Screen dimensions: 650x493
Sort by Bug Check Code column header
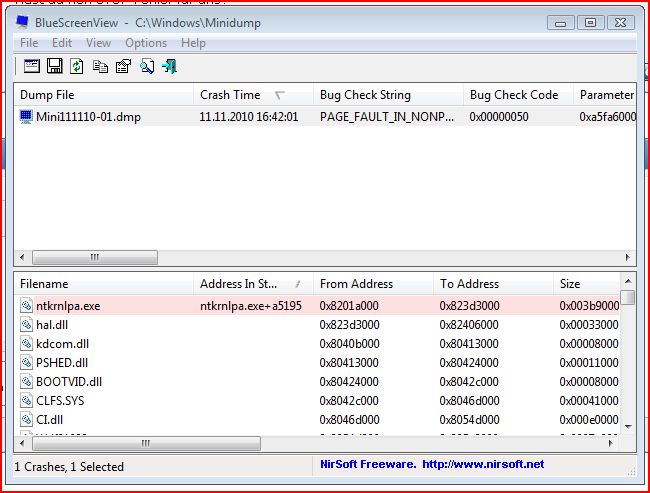518,95
